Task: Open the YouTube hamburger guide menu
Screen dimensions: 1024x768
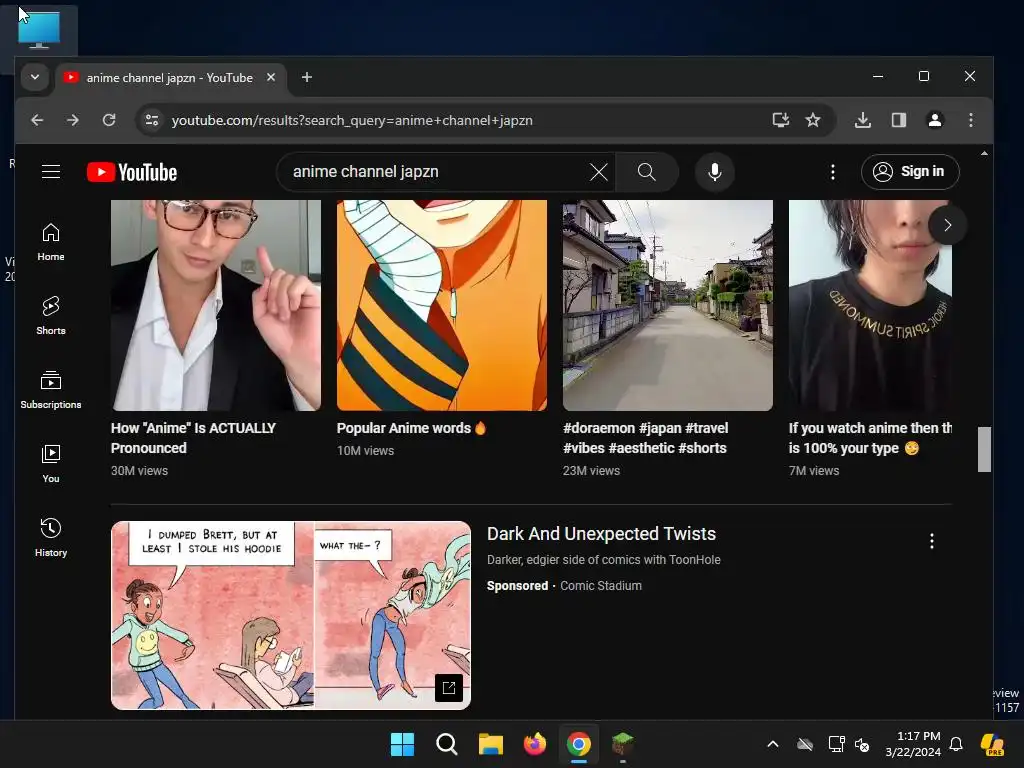Action: coord(51,172)
